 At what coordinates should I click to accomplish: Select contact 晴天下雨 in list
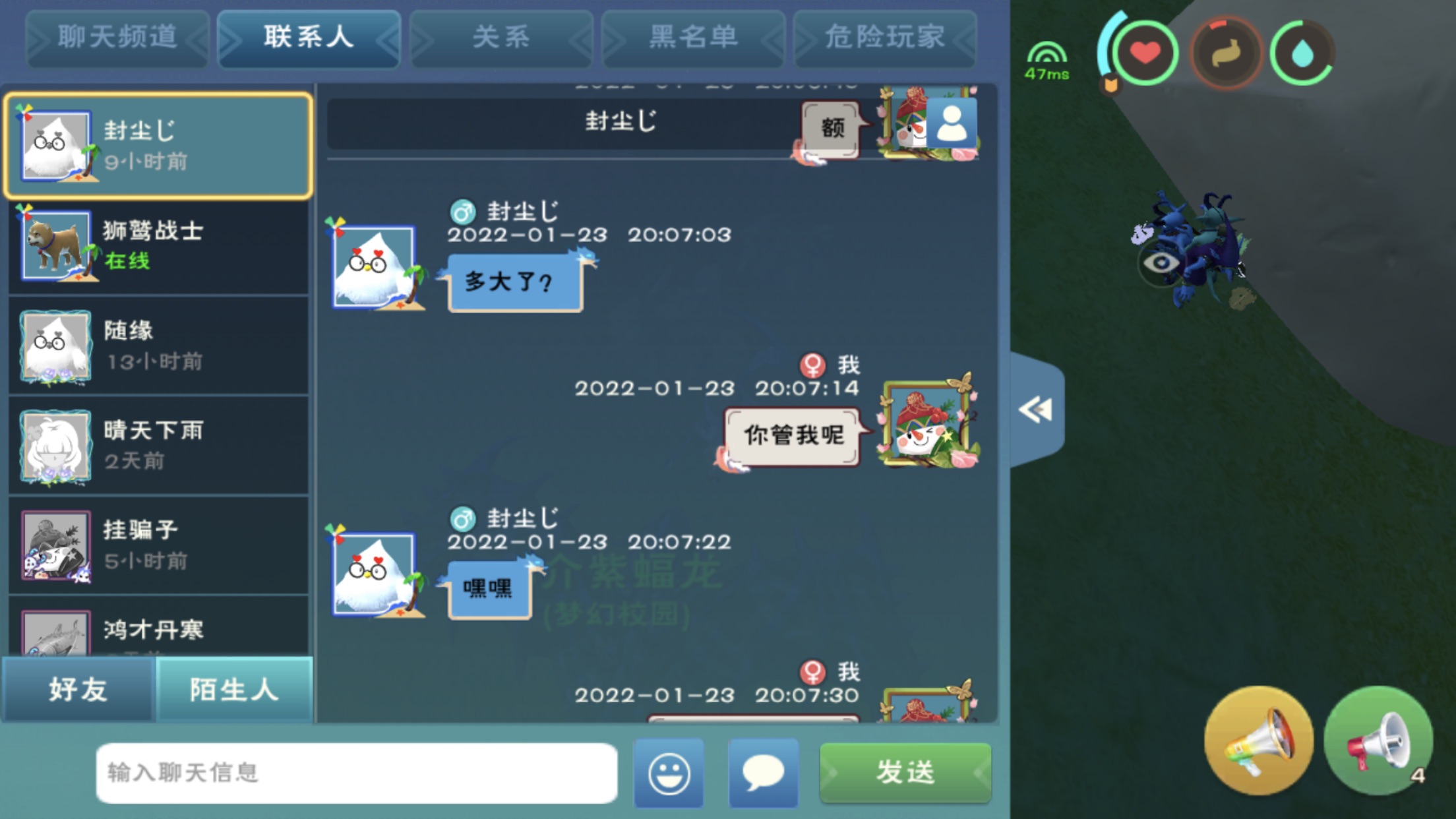[x=158, y=446]
